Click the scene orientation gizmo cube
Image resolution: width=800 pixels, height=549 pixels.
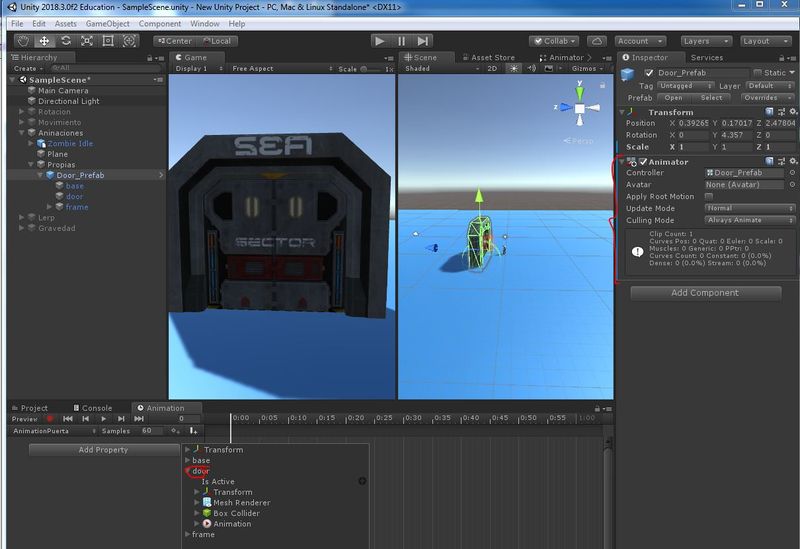(580, 108)
